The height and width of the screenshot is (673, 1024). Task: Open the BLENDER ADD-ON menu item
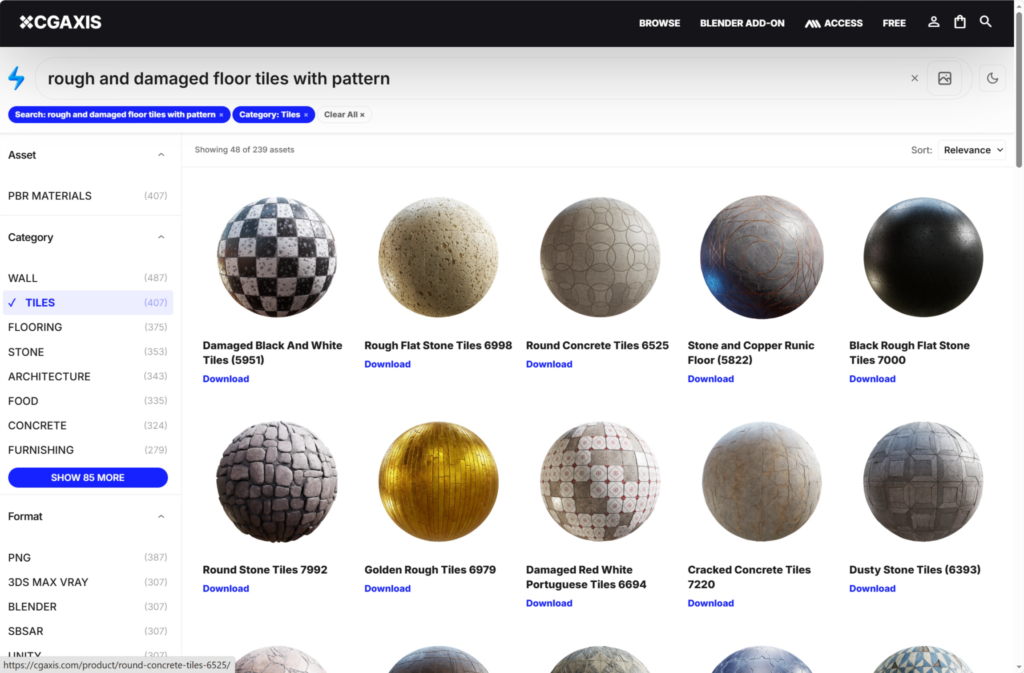click(742, 23)
